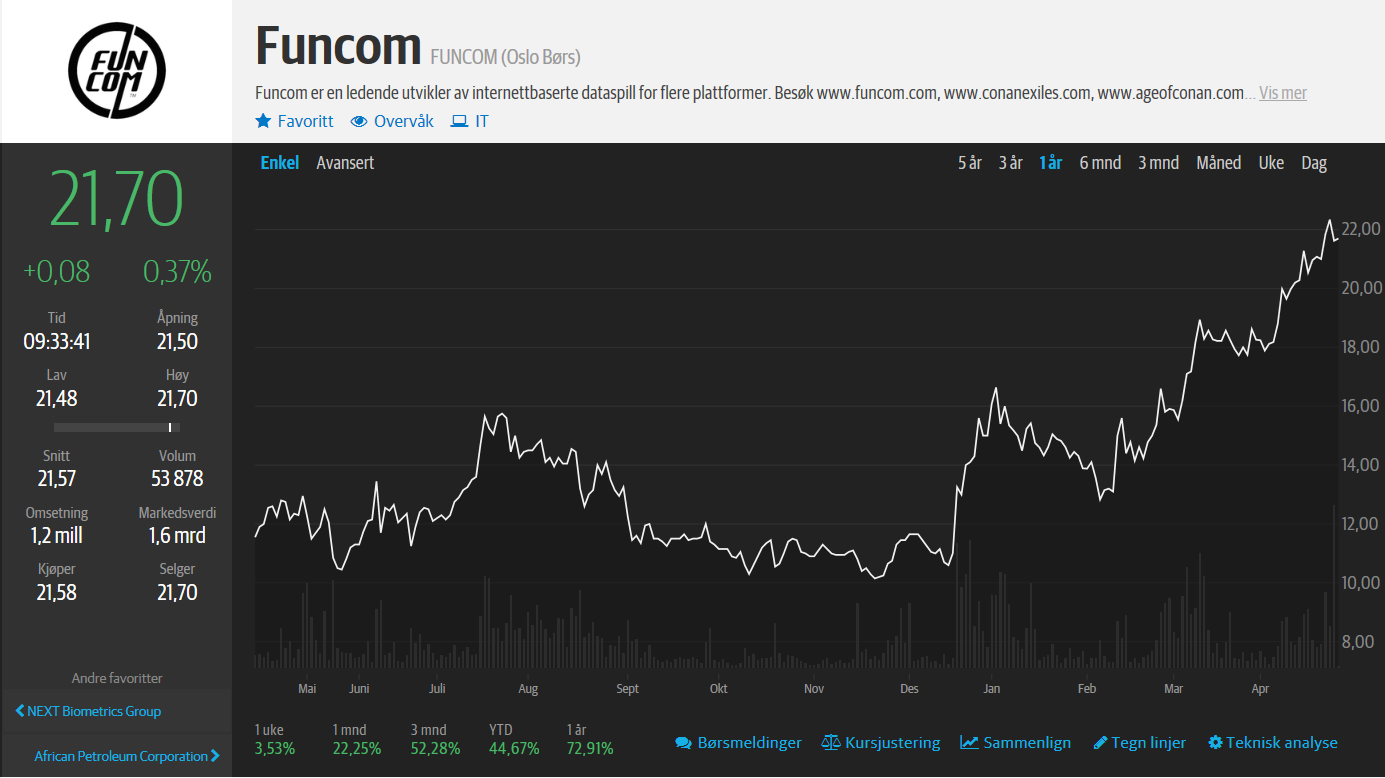Click the Børsmeldinger speech bubble icon
The image size is (1385, 778).
(684, 743)
